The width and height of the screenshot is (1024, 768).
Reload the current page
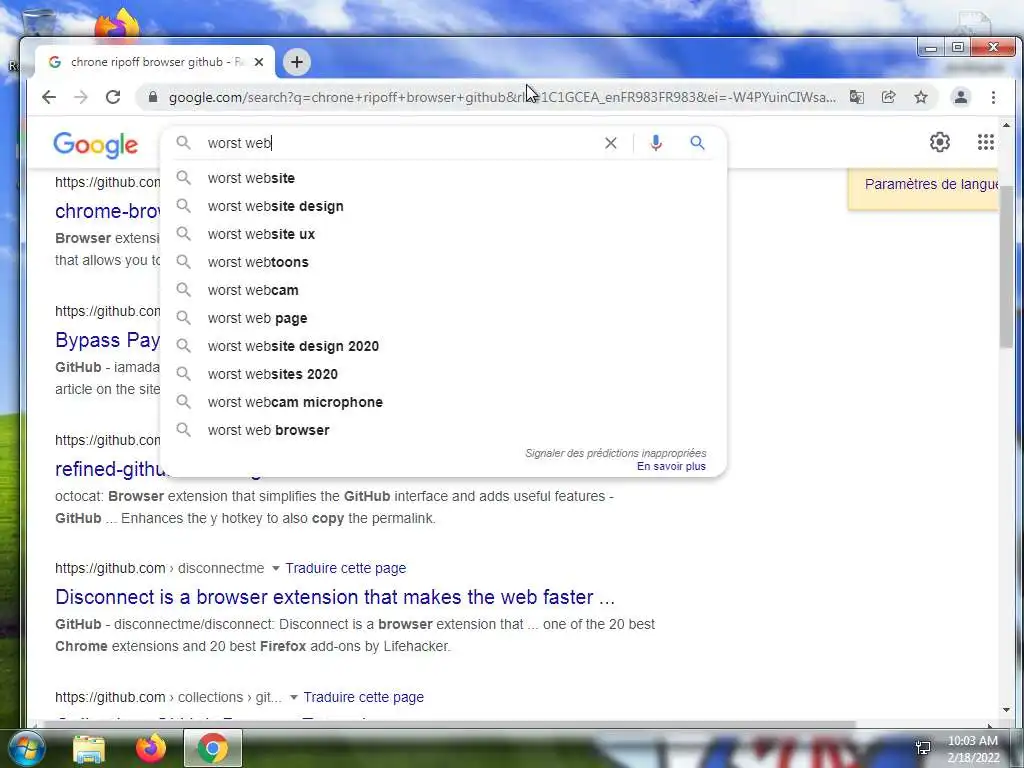[113, 97]
